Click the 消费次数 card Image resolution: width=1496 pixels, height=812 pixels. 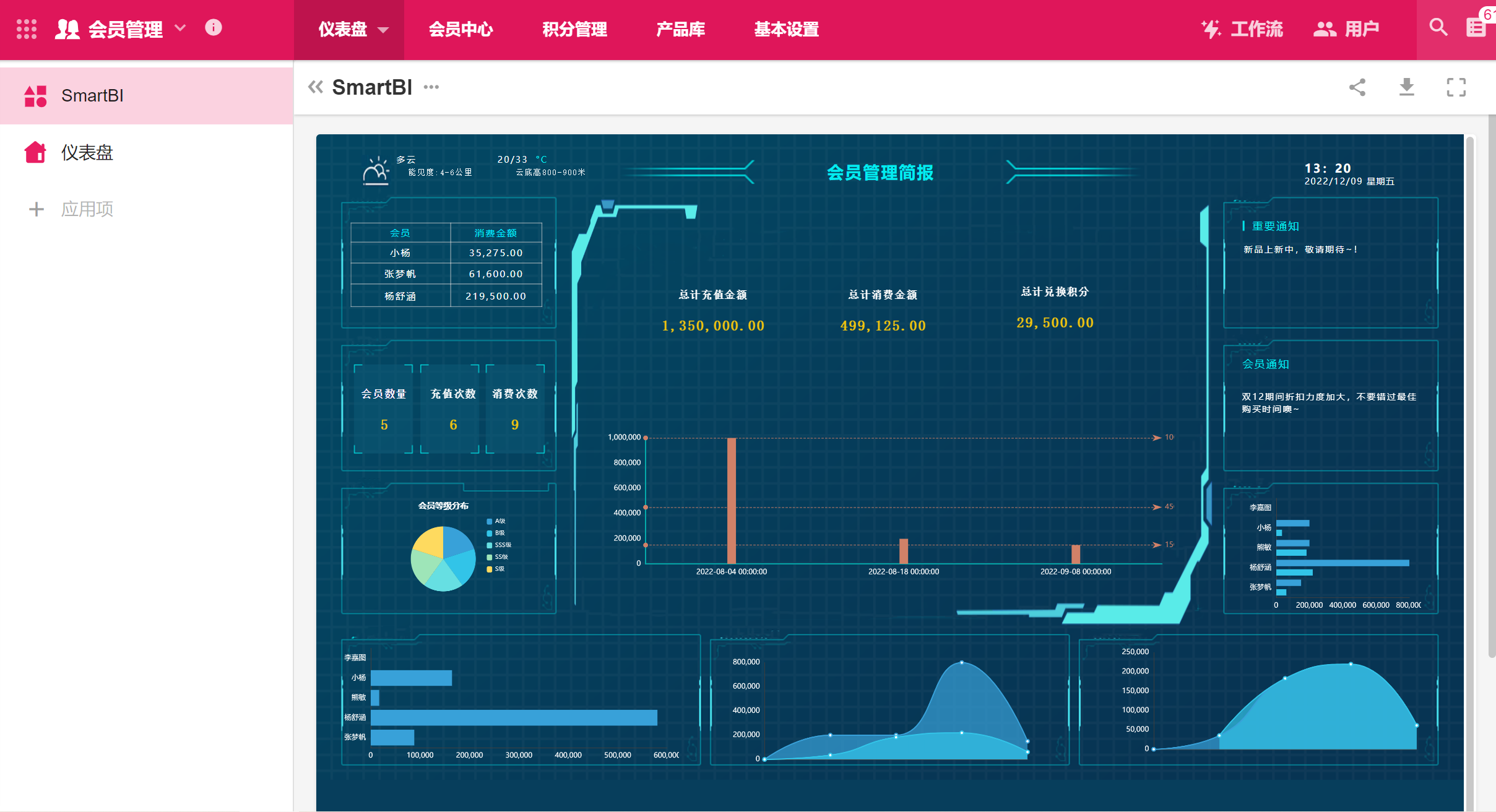pyautogui.click(x=515, y=409)
